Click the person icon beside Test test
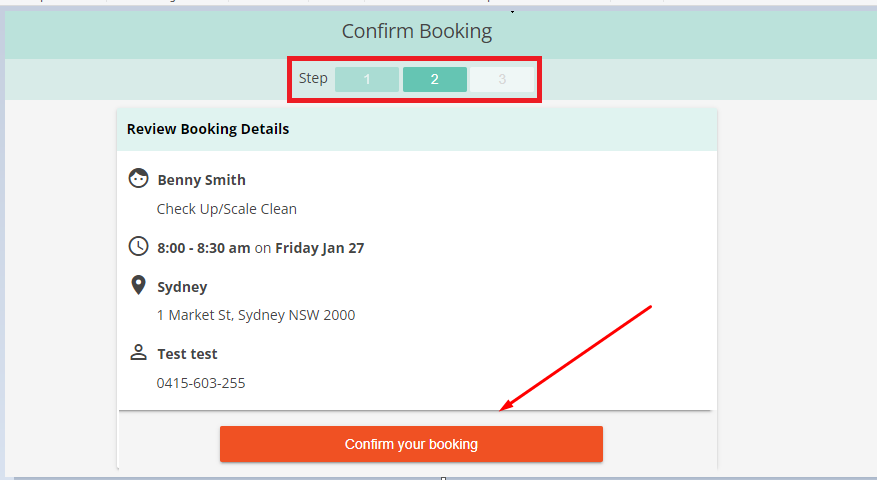The image size is (877, 480). 138,352
